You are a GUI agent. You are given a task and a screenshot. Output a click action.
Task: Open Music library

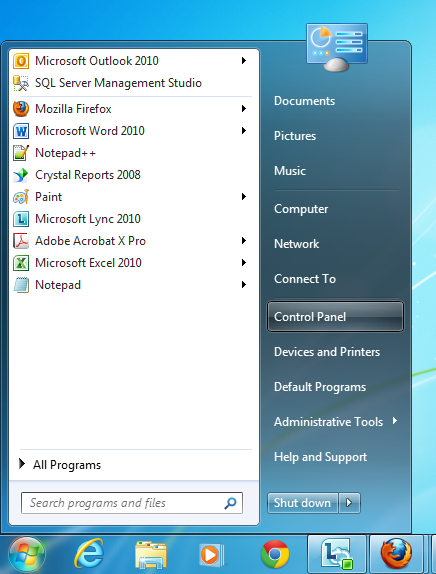[290, 171]
